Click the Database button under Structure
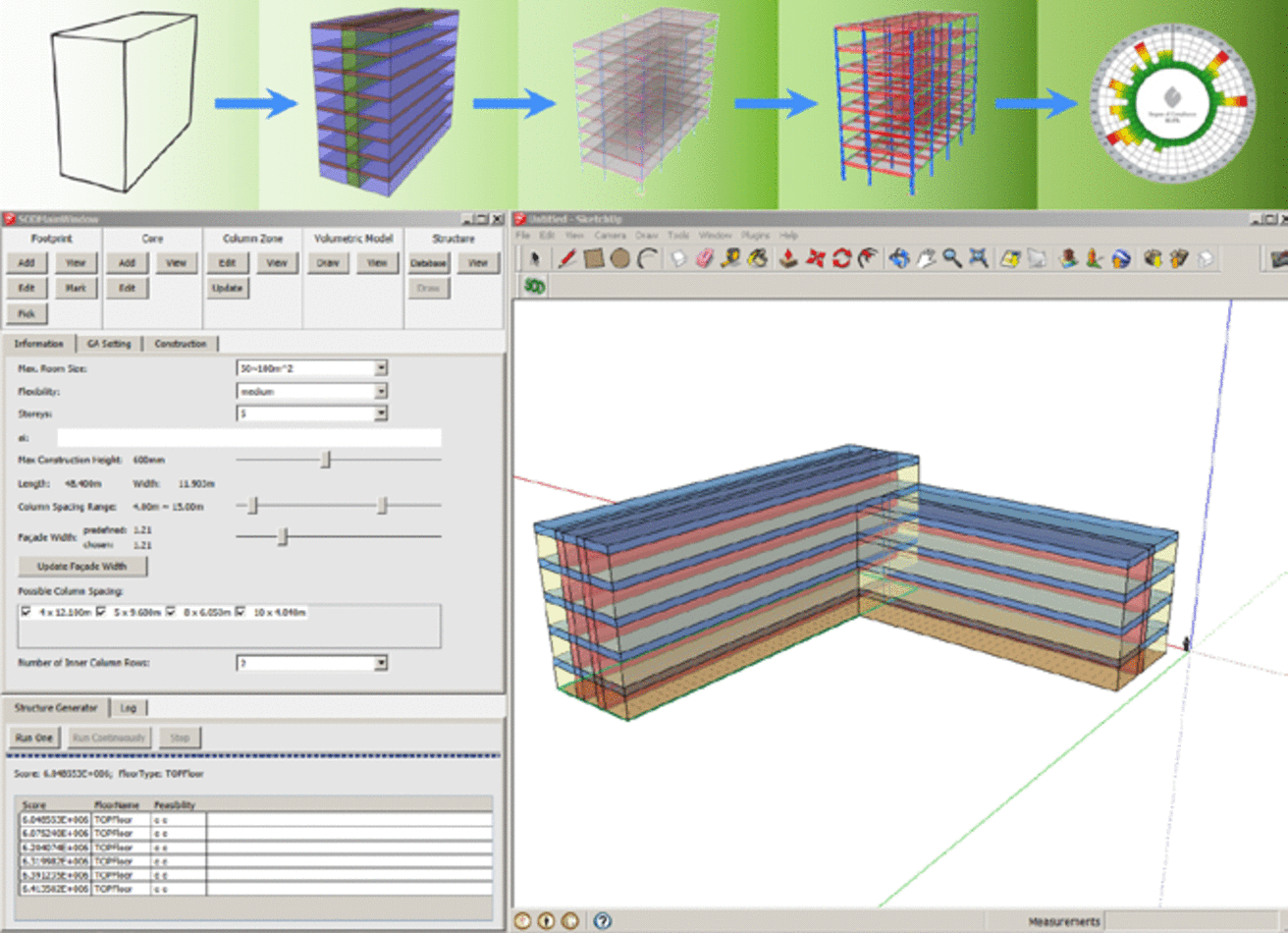 429,263
